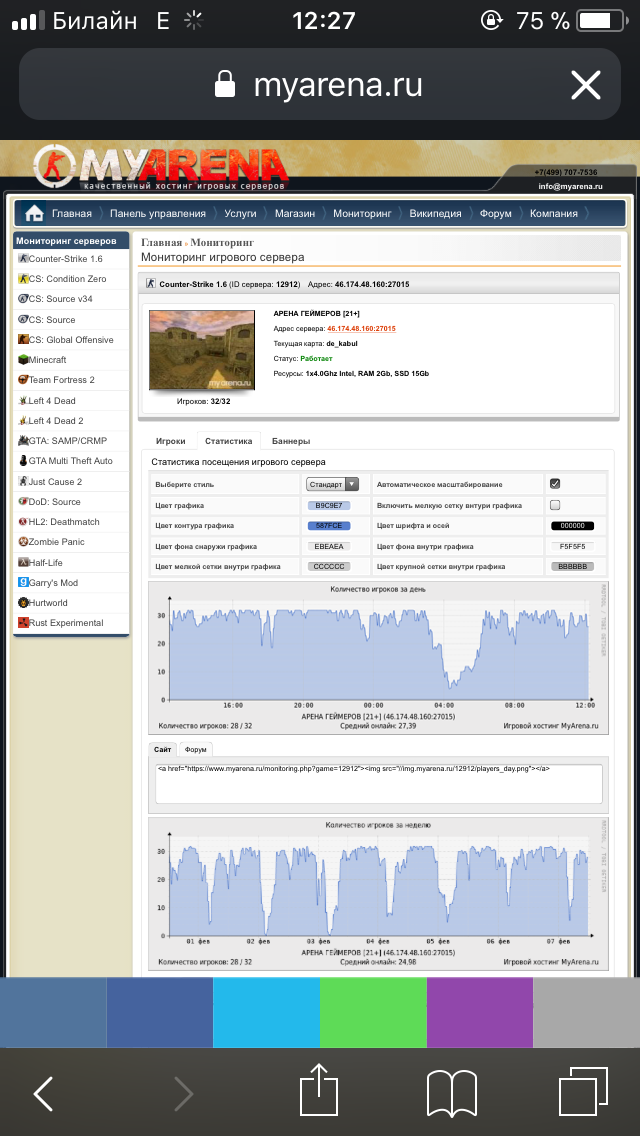Open Главная in the navigation bar
Viewport: 640px width, 1136px height.
[x=71, y=214]
